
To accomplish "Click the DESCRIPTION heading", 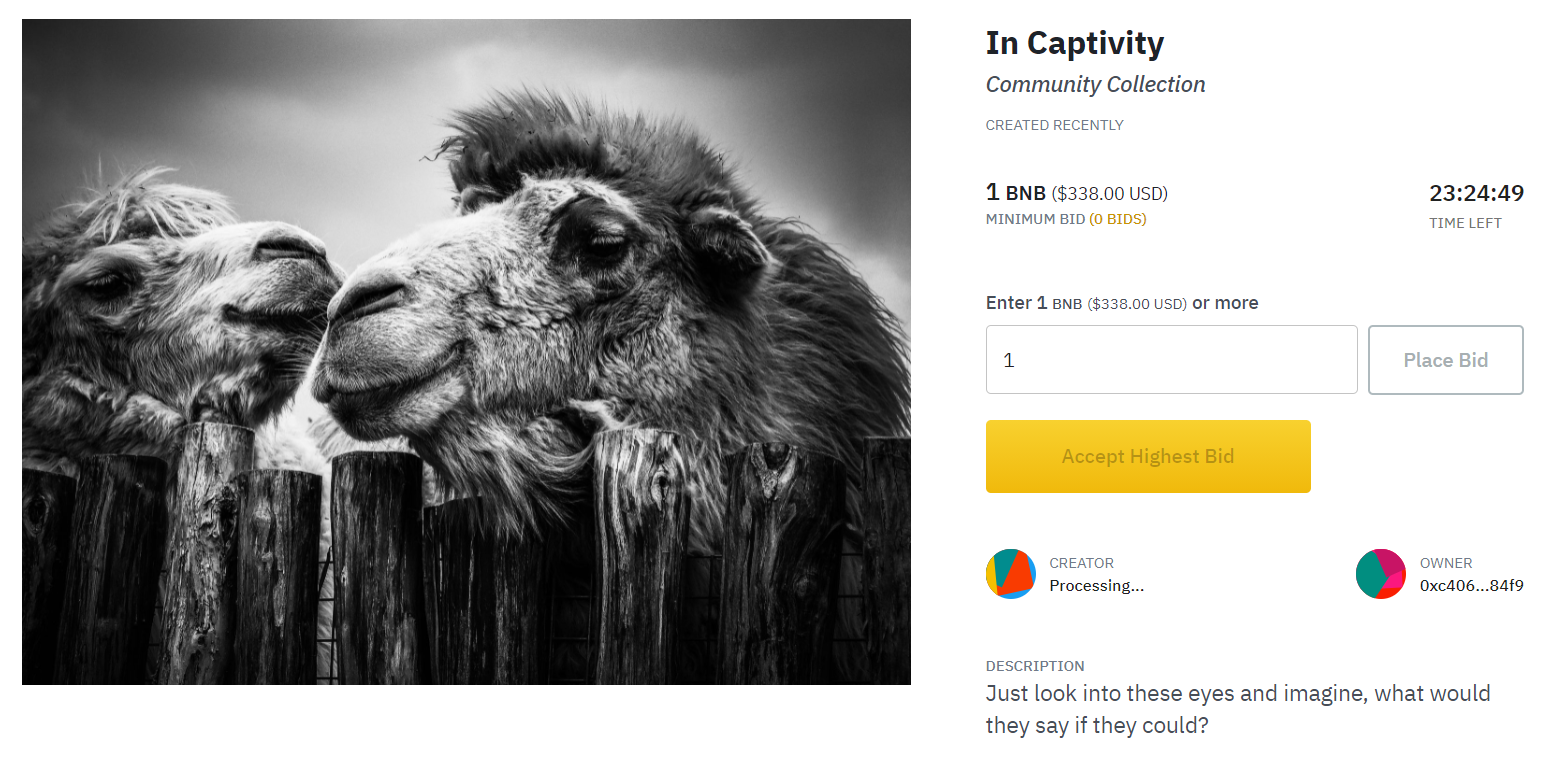I will pos(1035,666).
